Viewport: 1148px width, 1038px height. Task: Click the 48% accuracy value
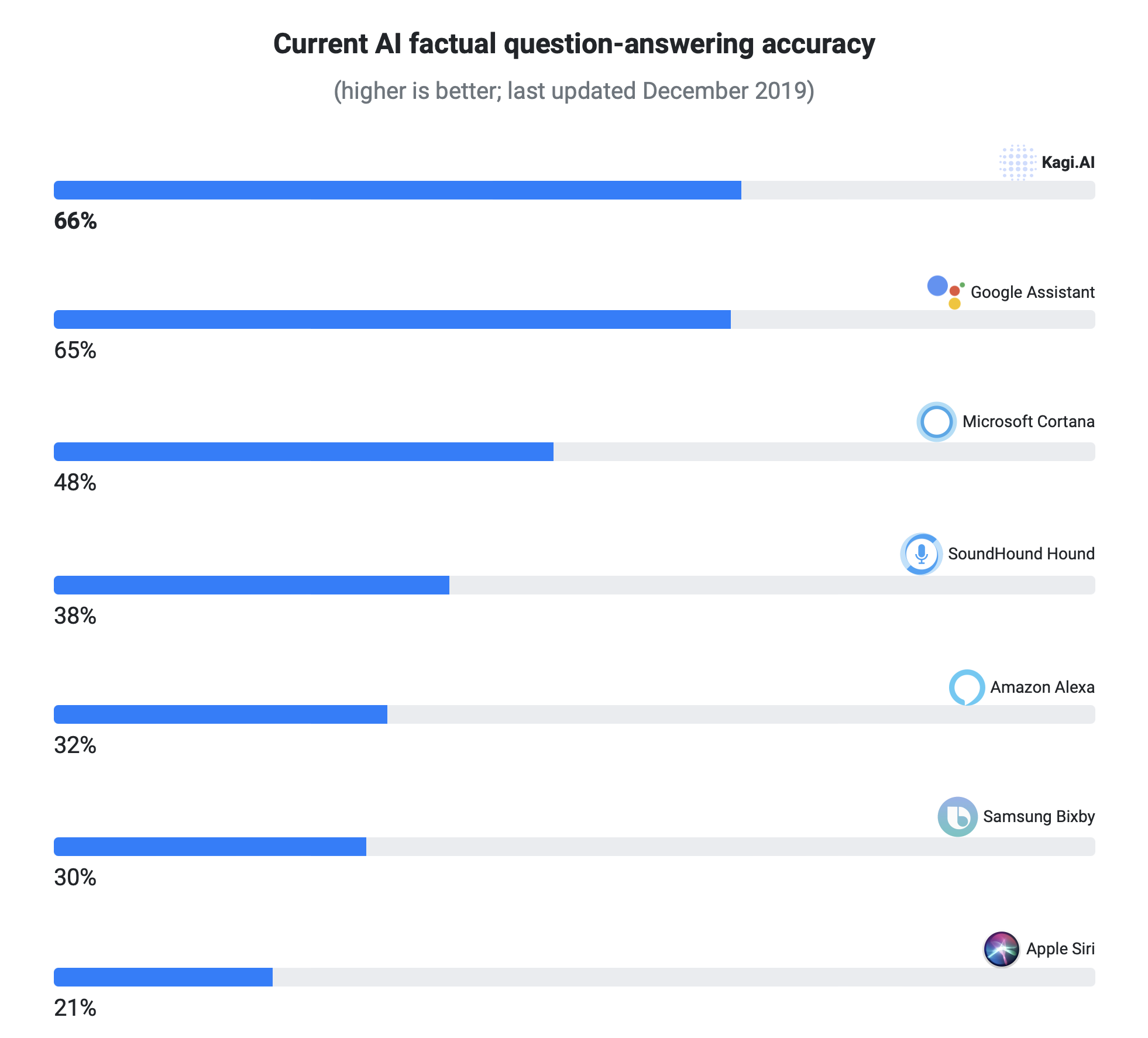pyautogui.click(x=75, y=483)
